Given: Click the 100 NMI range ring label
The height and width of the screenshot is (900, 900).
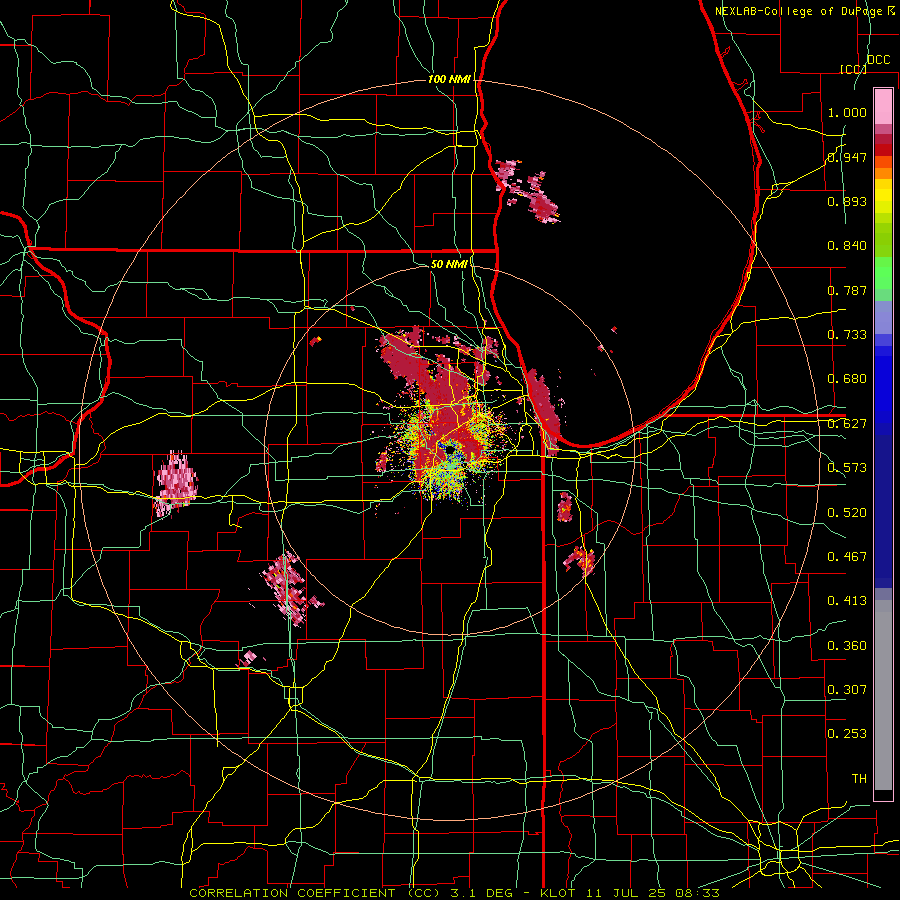Looking at the screenshot, I should point(449,79).
